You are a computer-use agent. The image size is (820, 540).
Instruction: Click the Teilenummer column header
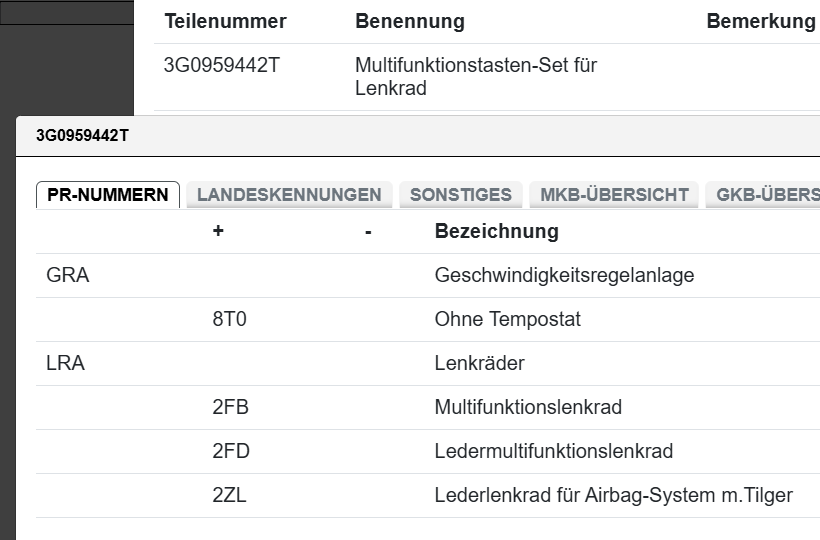tap(225, 21)
